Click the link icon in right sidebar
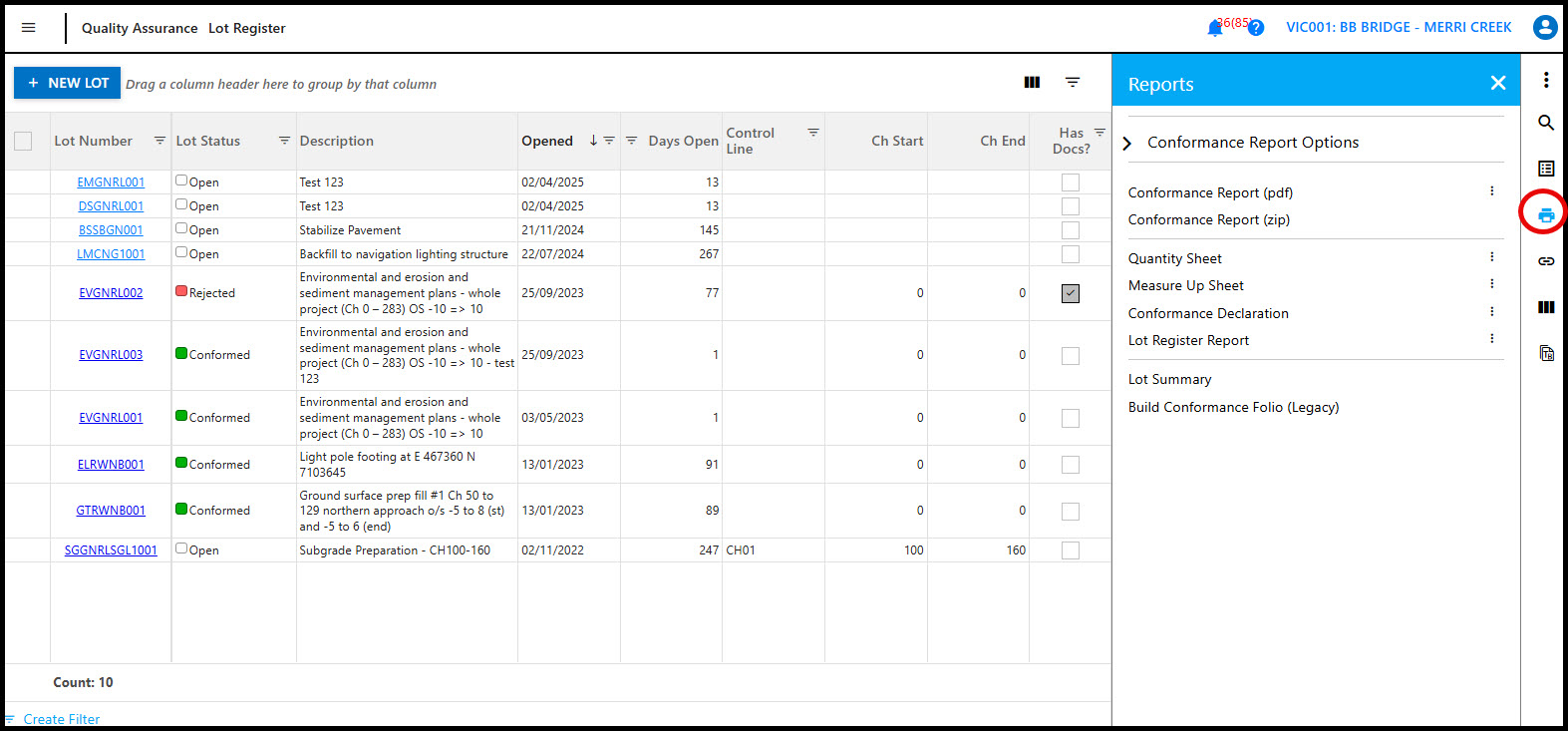The width and height of the screenshot is (1568, 731). click(1545, 261)
